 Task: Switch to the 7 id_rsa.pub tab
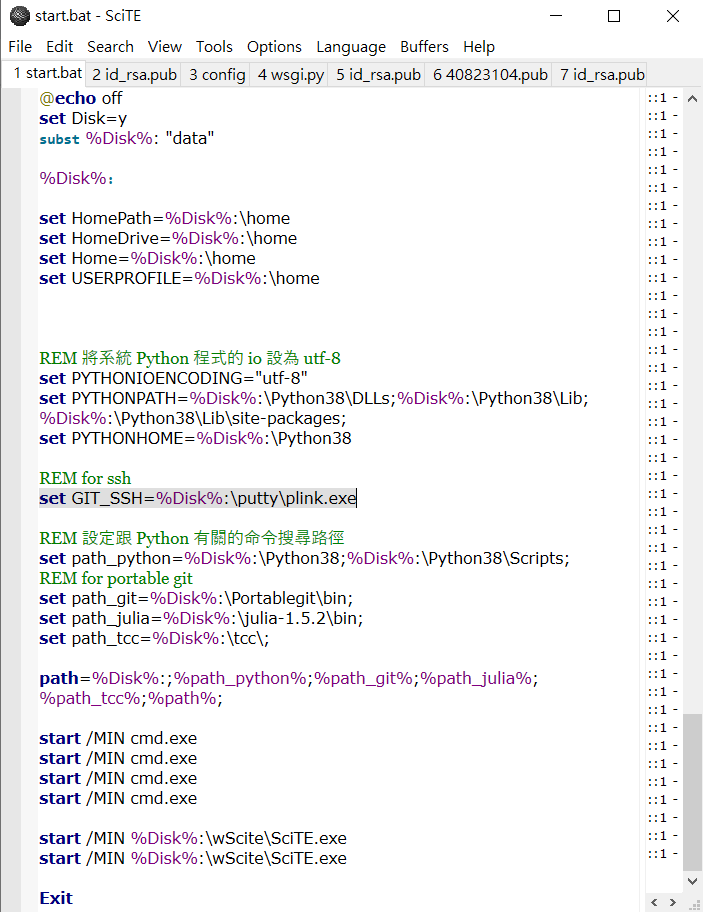coord(601,74)
